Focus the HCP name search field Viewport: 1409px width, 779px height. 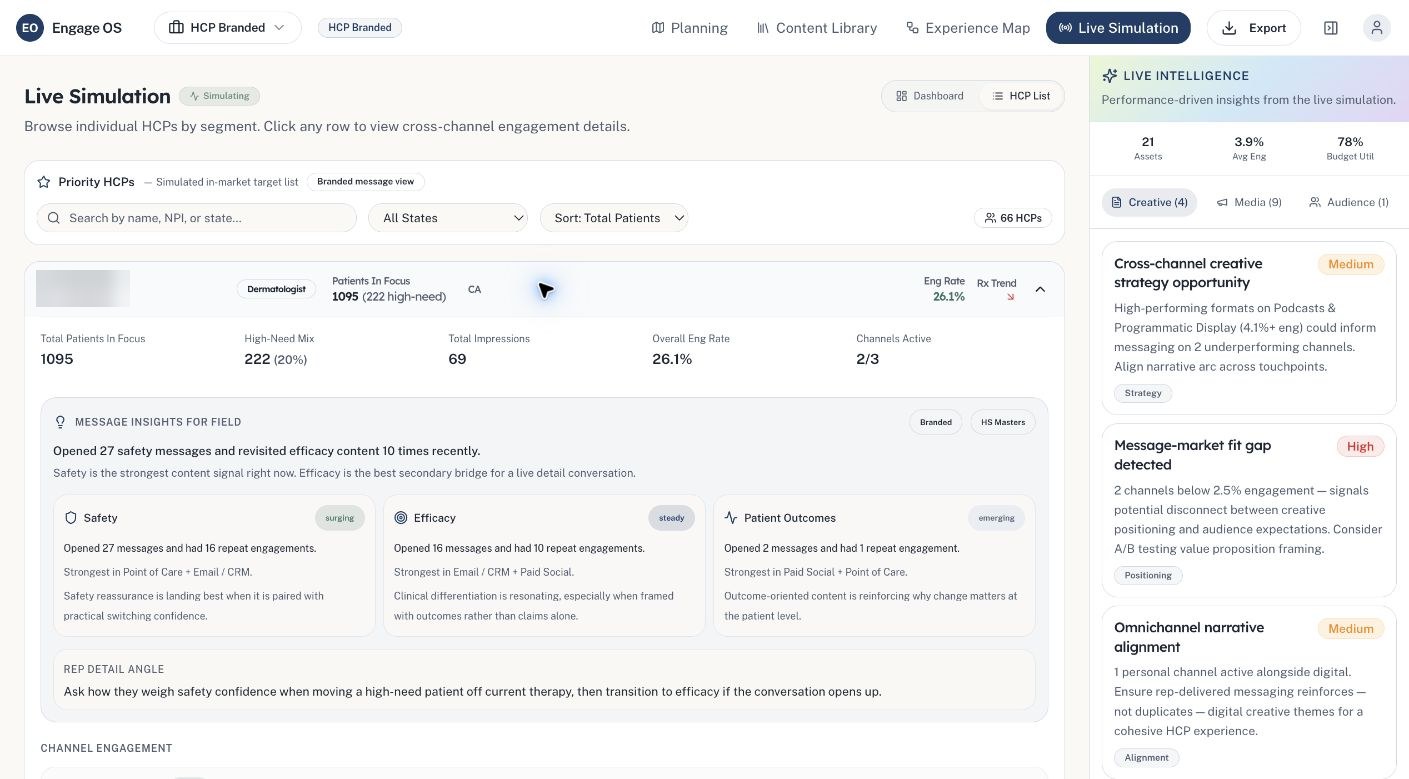(x=197, y=218)
